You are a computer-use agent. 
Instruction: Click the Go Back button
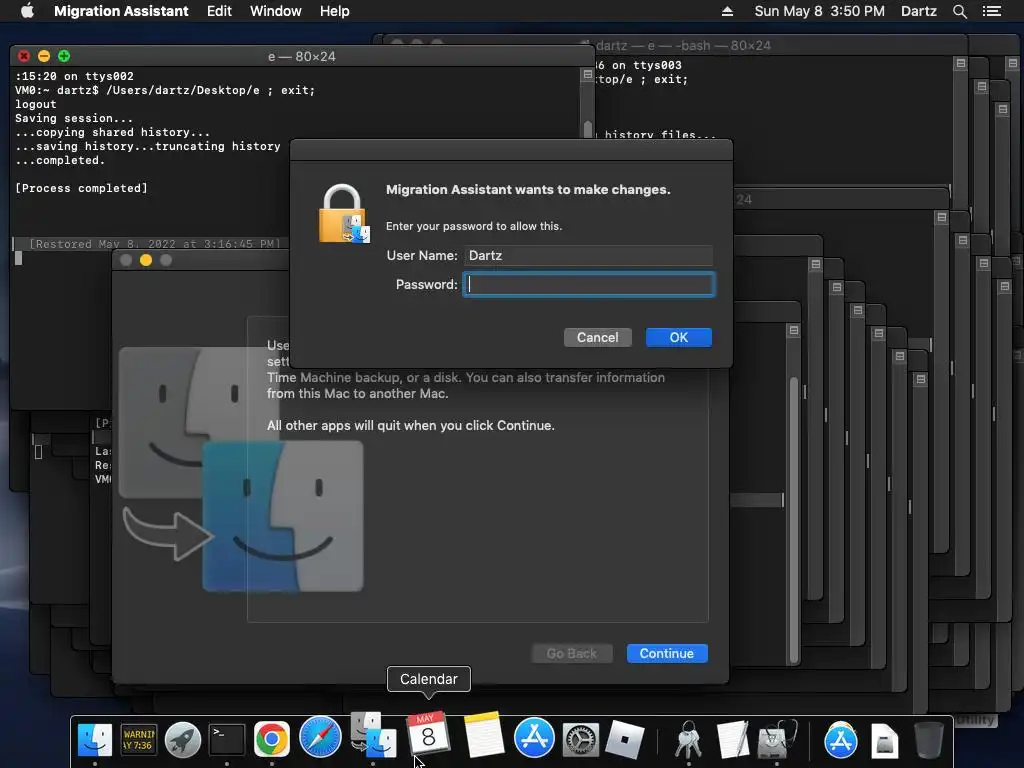click(571, 654)
